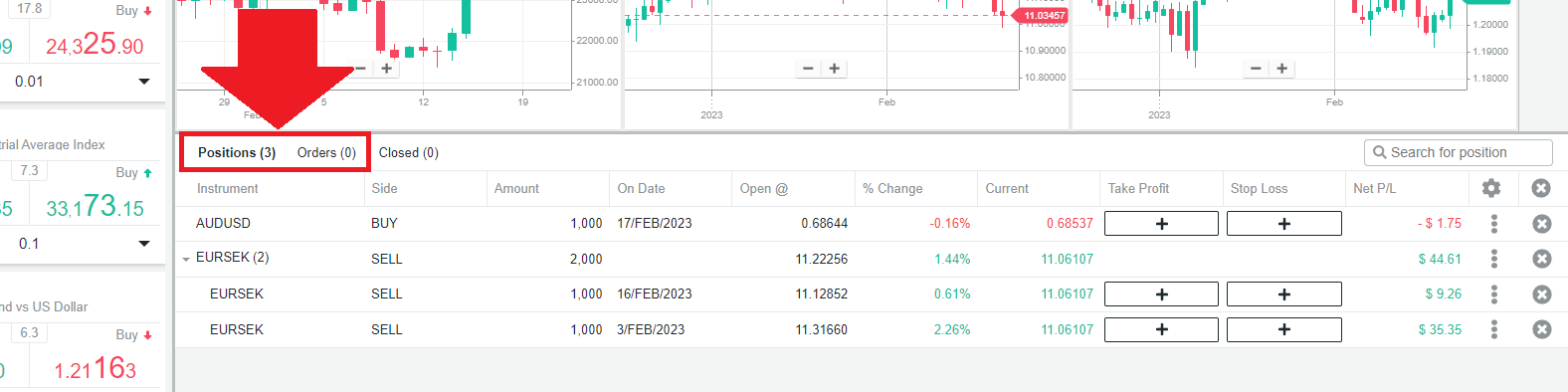Zoom out on the right chart

[x=1256, y=69]
